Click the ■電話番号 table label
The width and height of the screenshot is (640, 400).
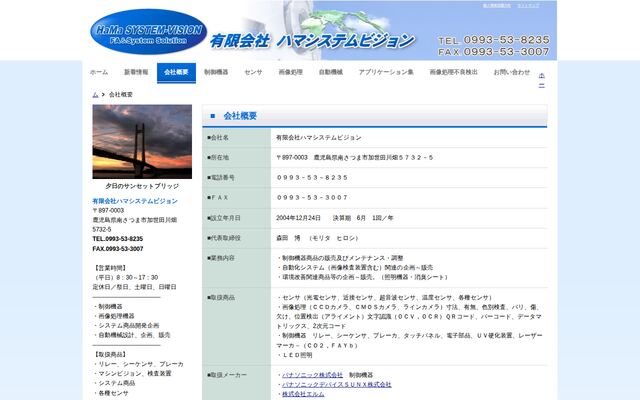coord(221,178)
